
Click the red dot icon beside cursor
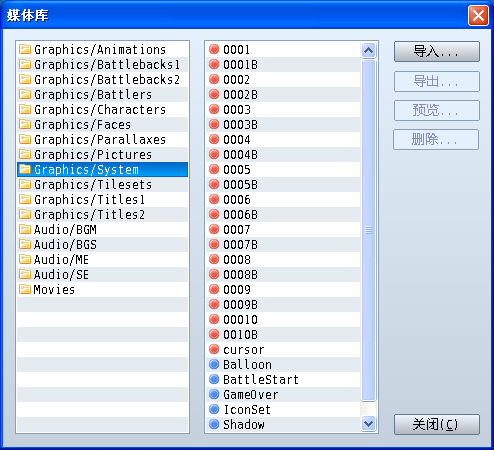pos(214,349)
